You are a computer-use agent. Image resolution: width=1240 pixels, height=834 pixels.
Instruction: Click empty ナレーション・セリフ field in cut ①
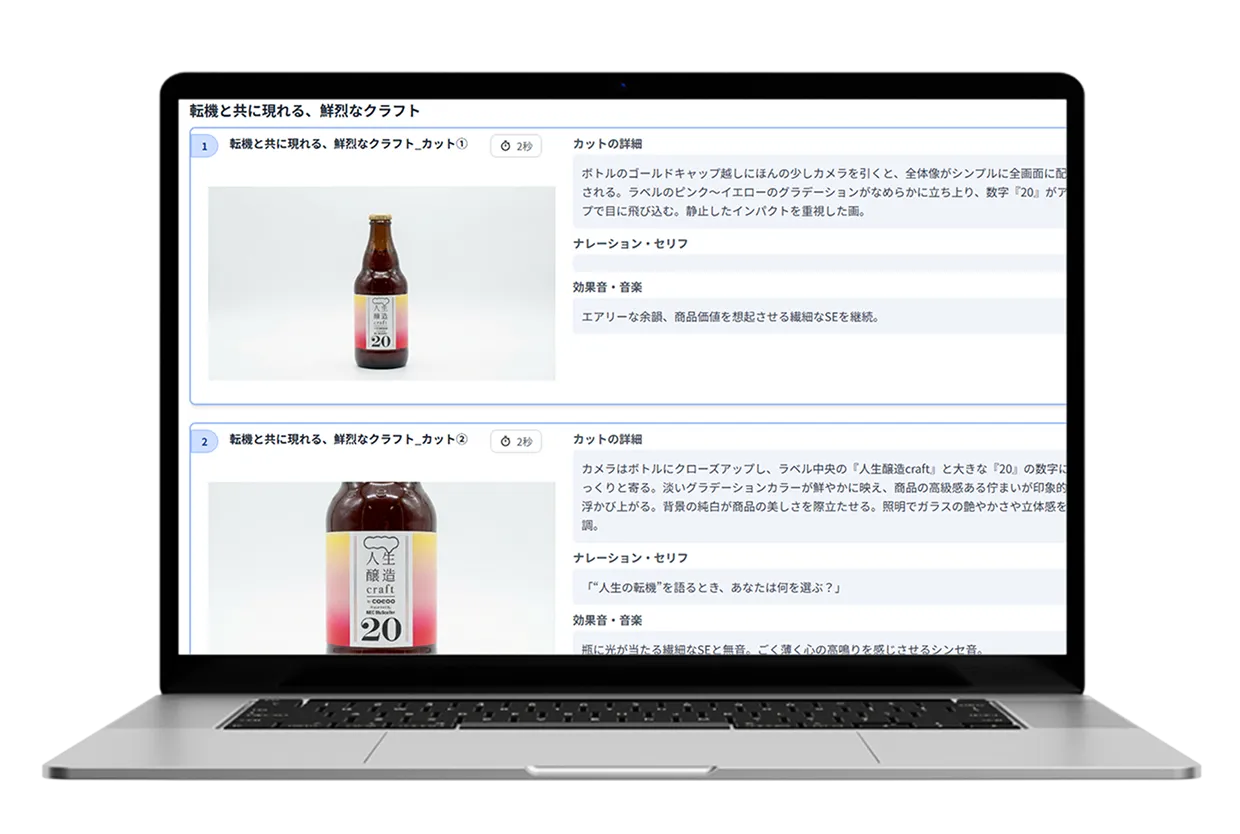coord(819,263)
